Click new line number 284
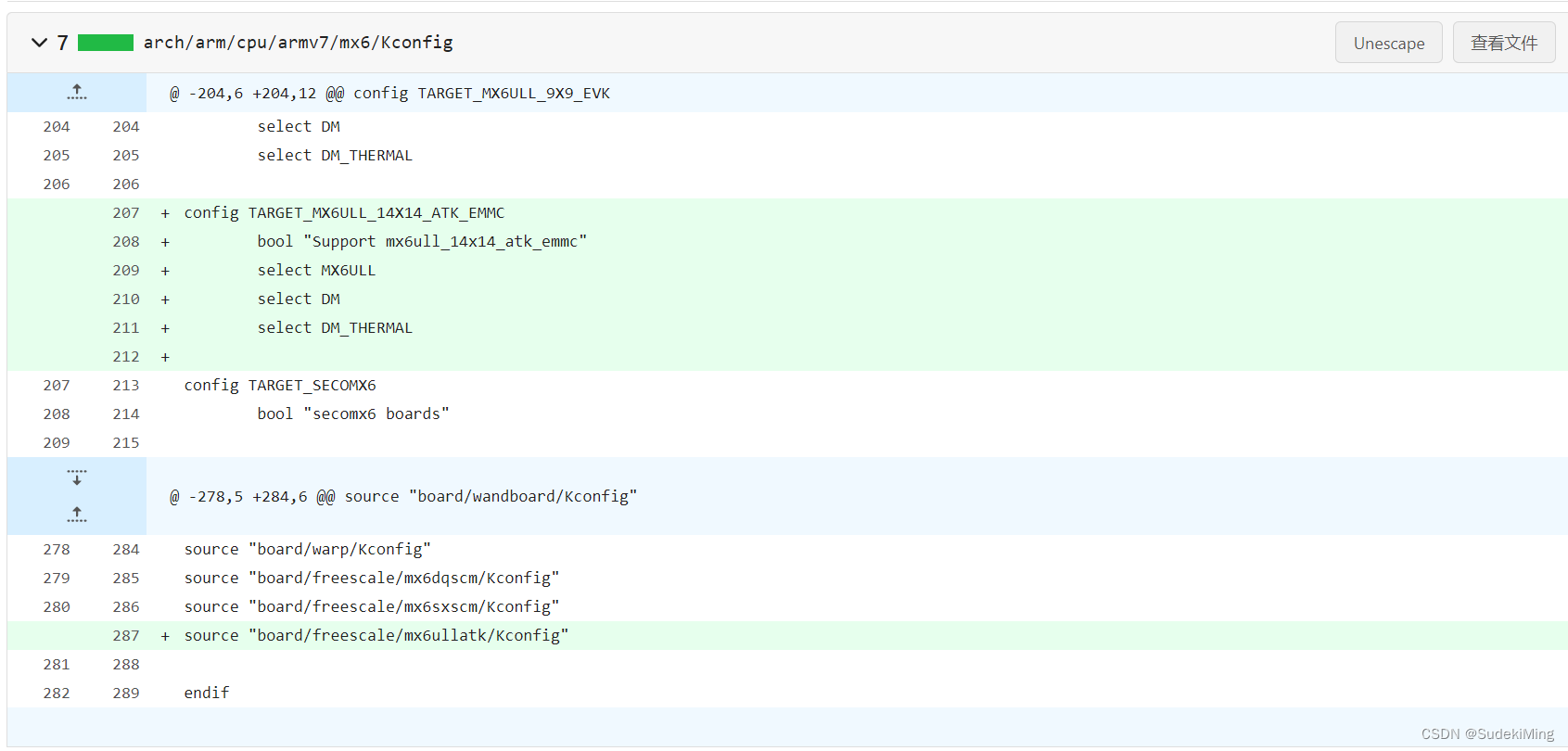Image resolution: width=1568 pixels, height=751 pixels. 126,549
